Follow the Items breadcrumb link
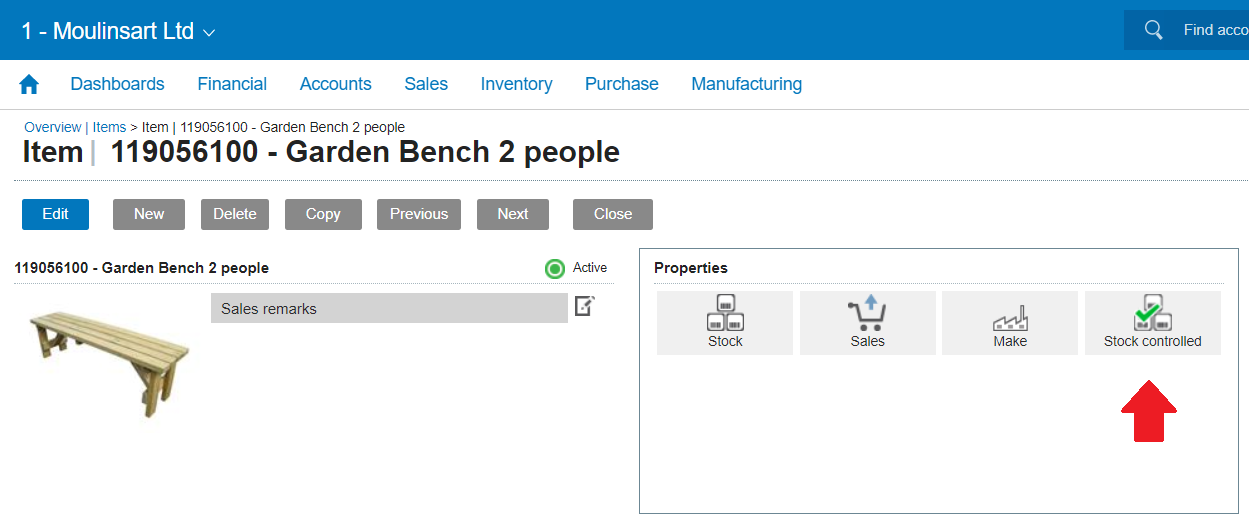This screenshot has width=1249, height=523. pos(109,127)
